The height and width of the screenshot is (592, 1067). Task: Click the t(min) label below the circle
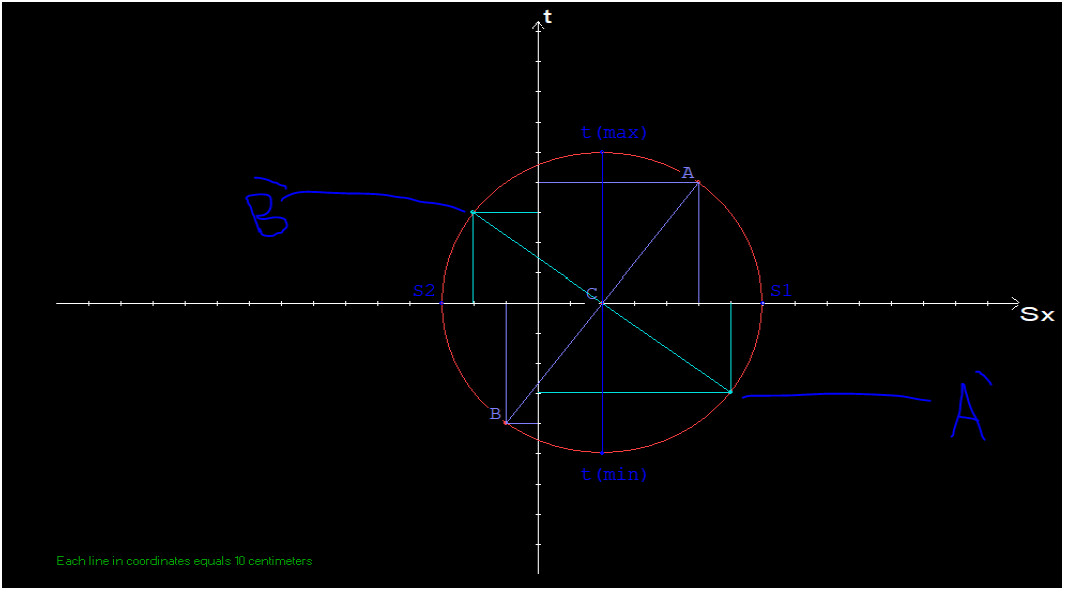pos(614,474)
